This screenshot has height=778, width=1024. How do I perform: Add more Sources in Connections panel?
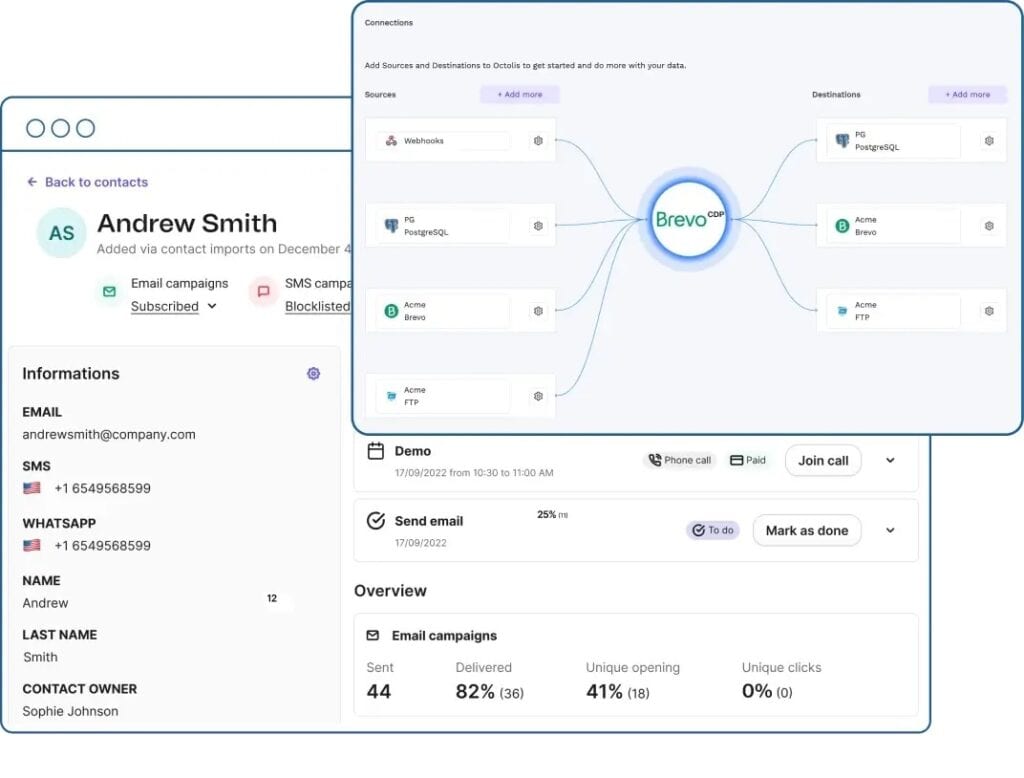click(520, 95)
